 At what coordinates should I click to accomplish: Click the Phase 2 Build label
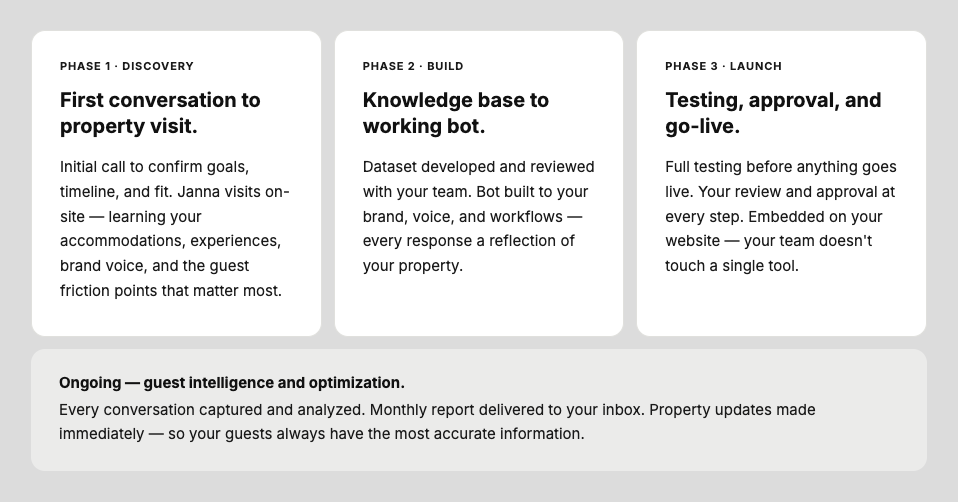click(413, 66)
